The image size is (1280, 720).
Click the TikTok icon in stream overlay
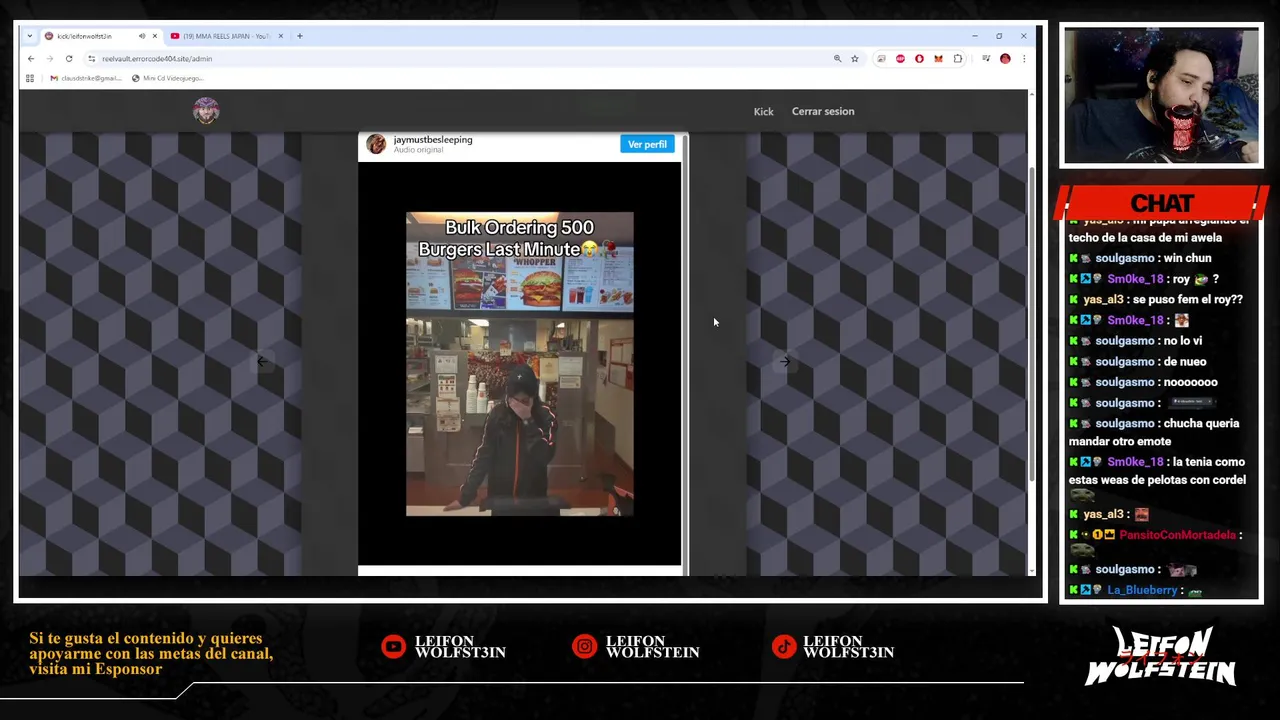784,647
